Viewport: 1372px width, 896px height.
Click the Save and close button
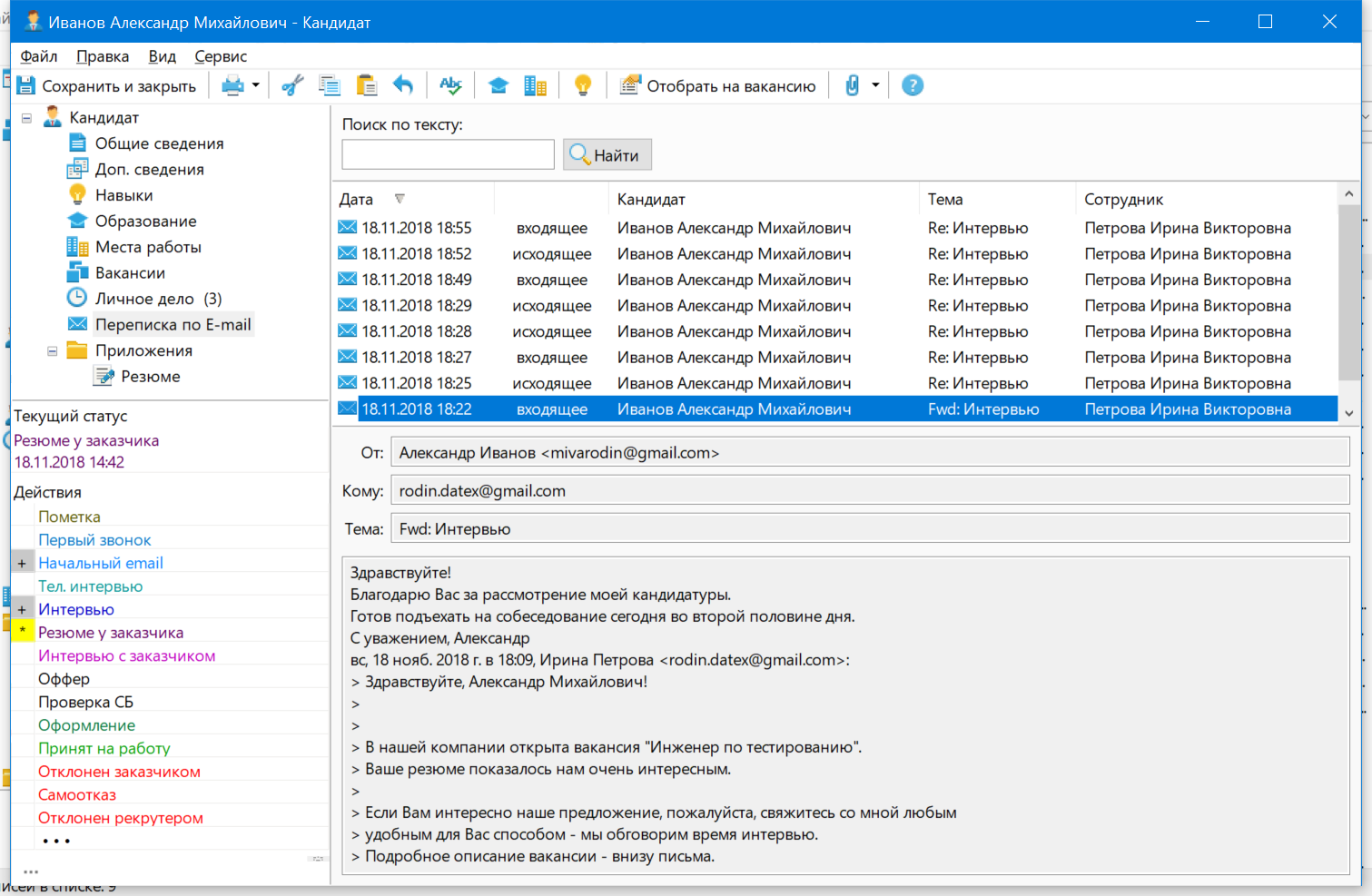tap(107, 86)
